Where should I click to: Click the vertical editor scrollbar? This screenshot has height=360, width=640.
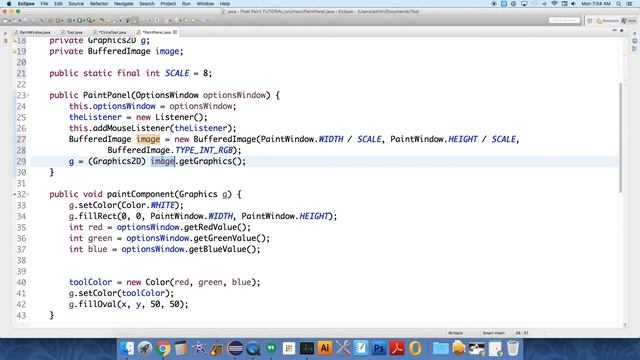[x=621, y=137]
